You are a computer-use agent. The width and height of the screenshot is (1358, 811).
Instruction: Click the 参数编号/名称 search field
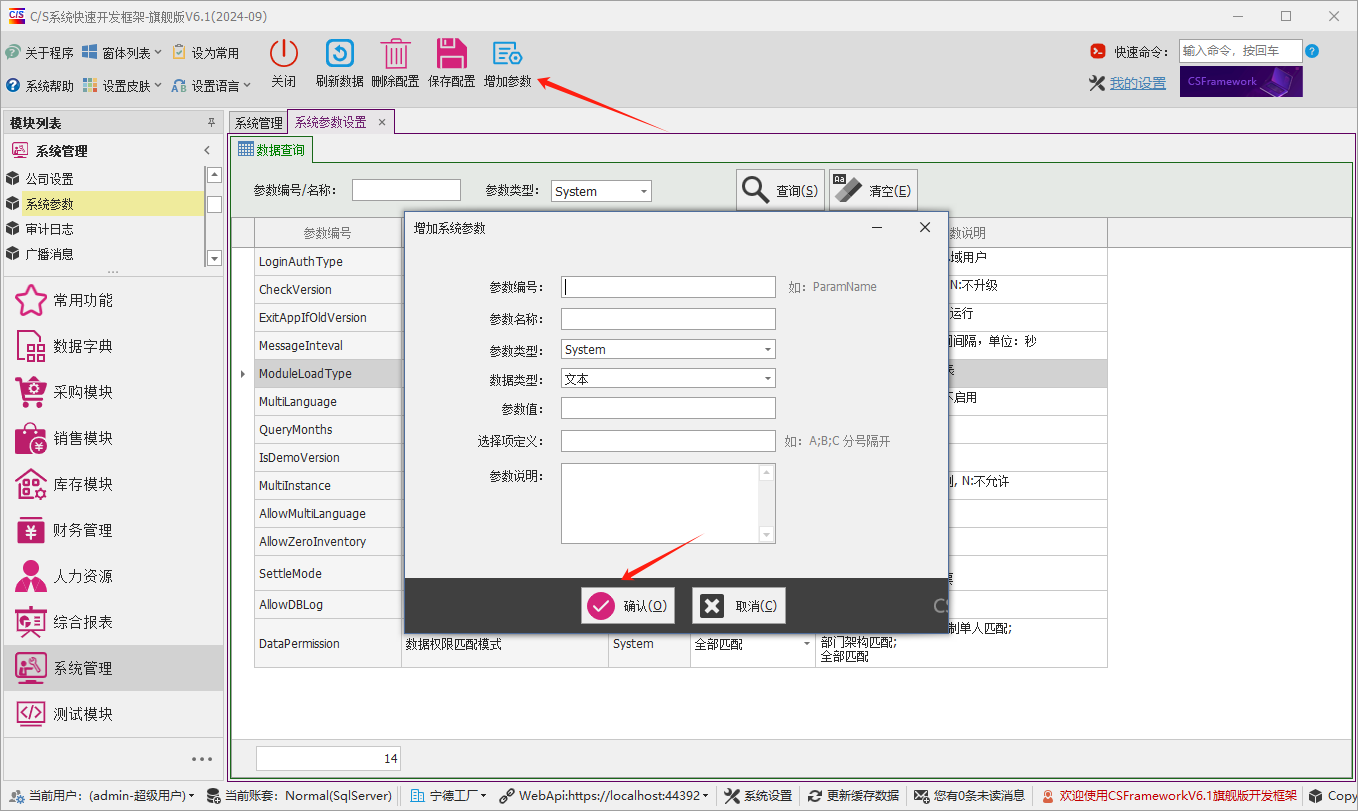[x=406, y=190]
